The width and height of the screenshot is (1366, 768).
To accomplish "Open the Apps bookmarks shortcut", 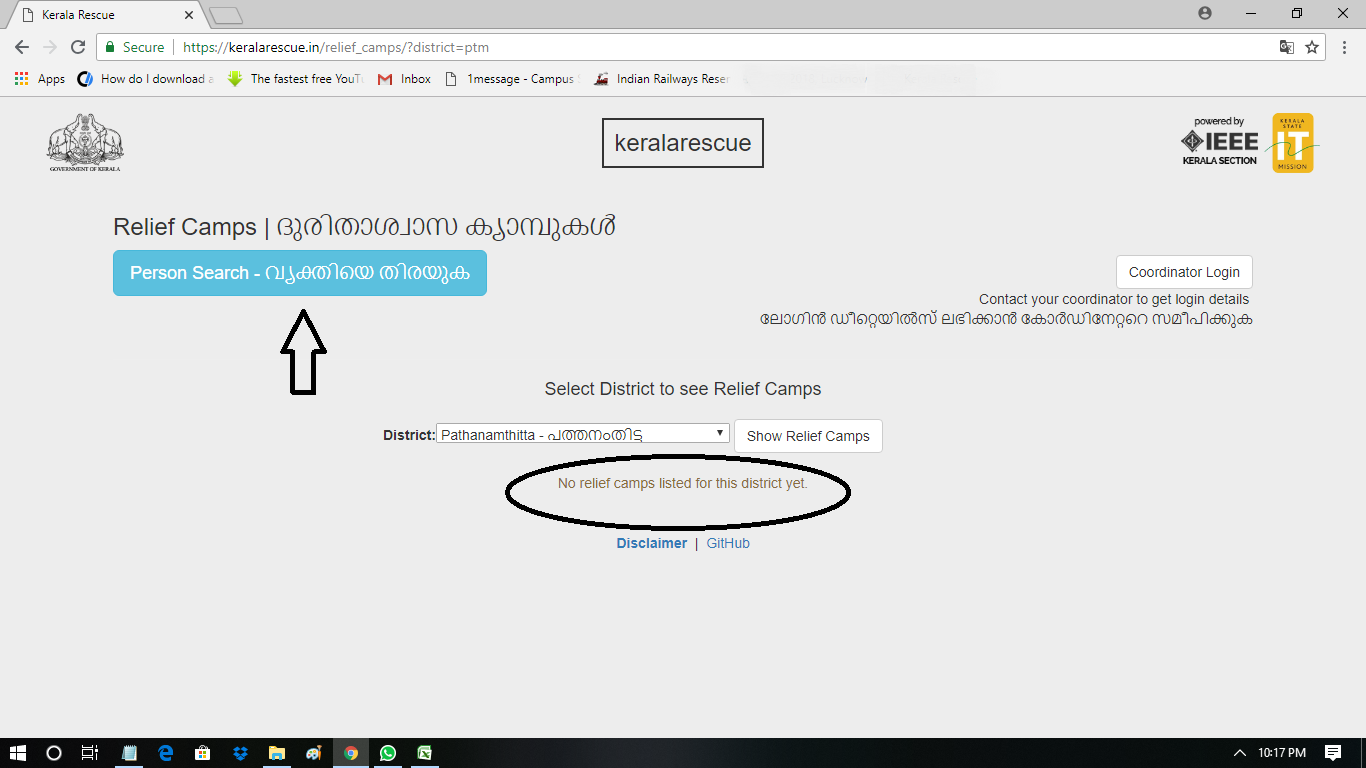I will (40, 79).
